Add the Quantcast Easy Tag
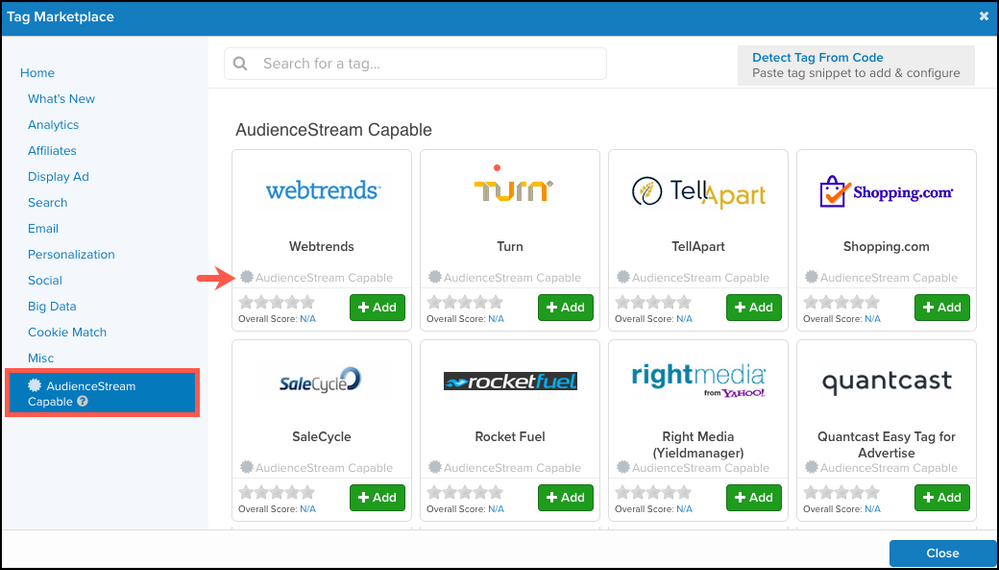 [942, 497]
